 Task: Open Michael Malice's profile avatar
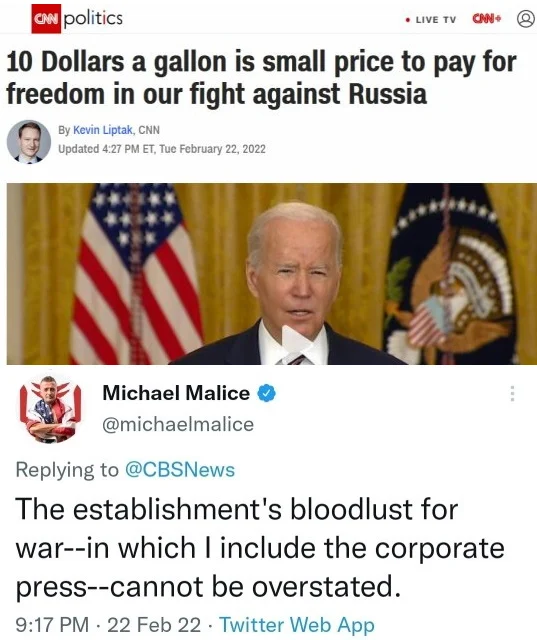(x=51, y=409)
